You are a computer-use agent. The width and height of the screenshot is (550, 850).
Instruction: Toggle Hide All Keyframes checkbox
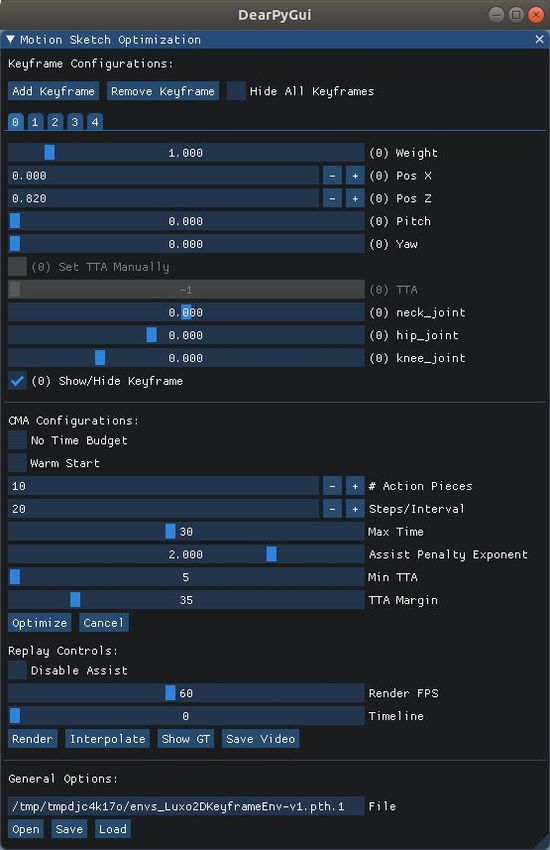click(x=236, y=91)
